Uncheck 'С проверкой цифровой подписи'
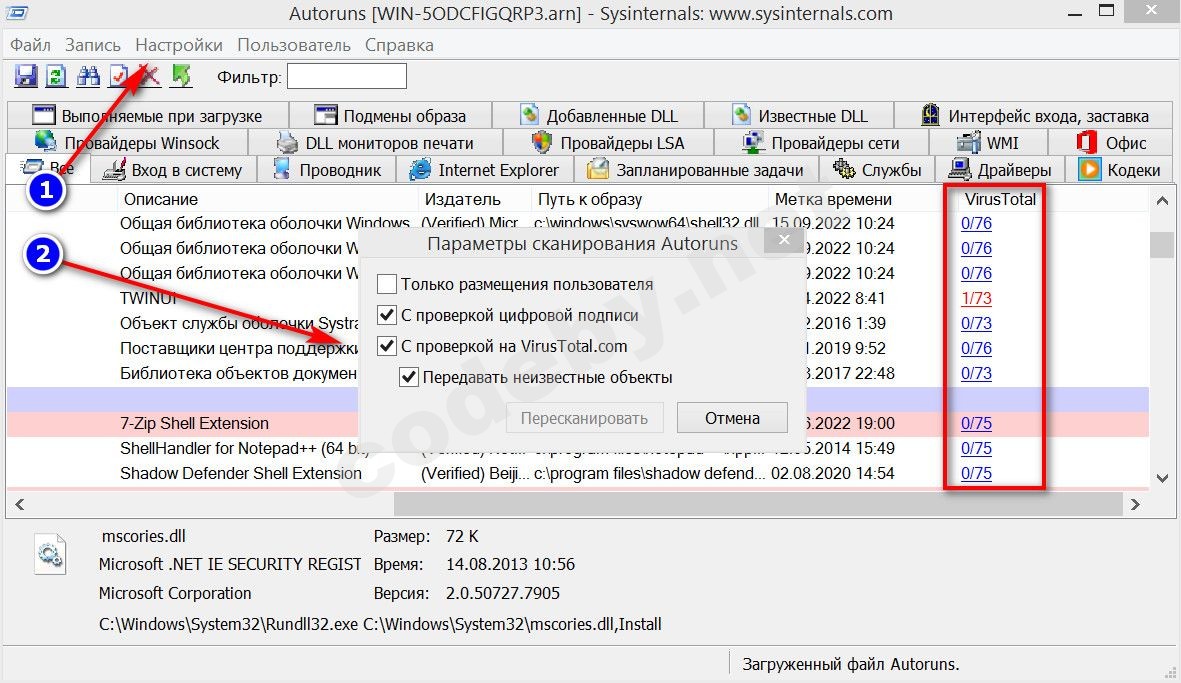This screenshot has height=683, width=1181. click(x=387, y=315)
